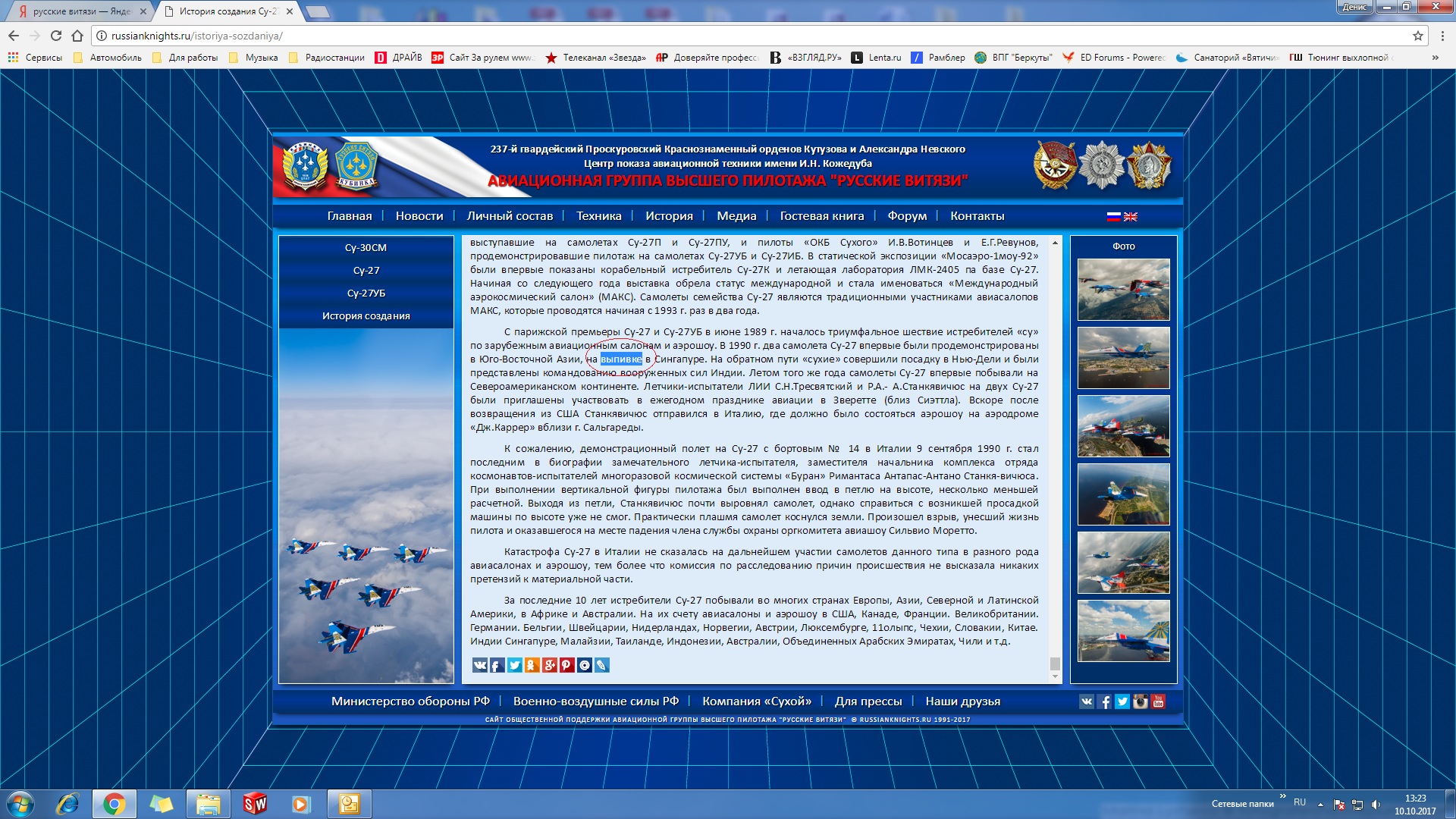Open Chrome three-dot menu
1456x819 pixels.
(x=1442, y=36)
